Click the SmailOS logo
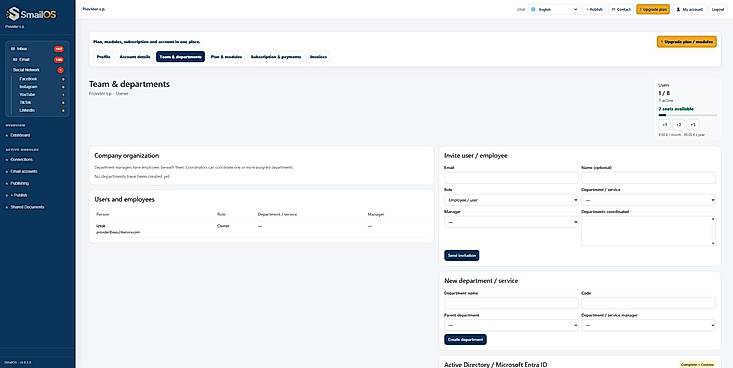The width and height of the screenshot is (733, 368). (x=31, y=14)
